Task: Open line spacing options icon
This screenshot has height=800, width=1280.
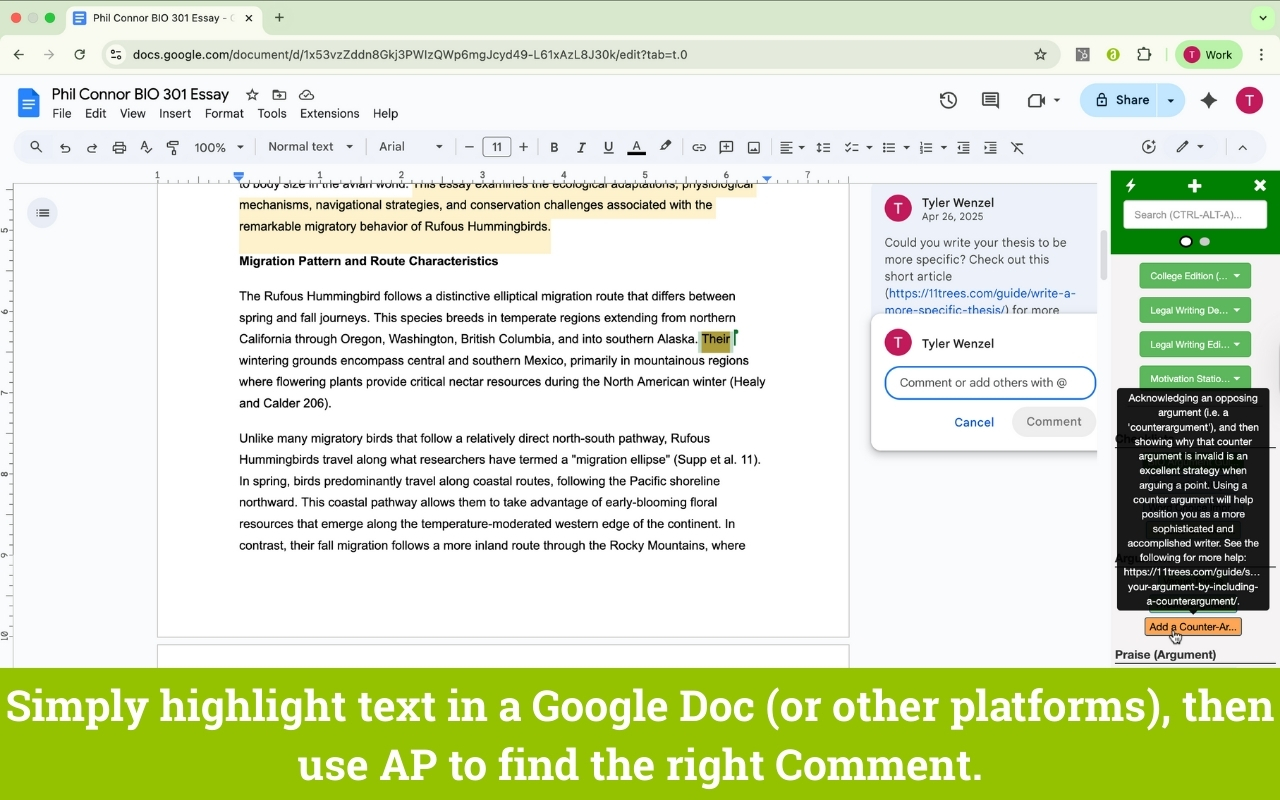Action: [823, 147]
